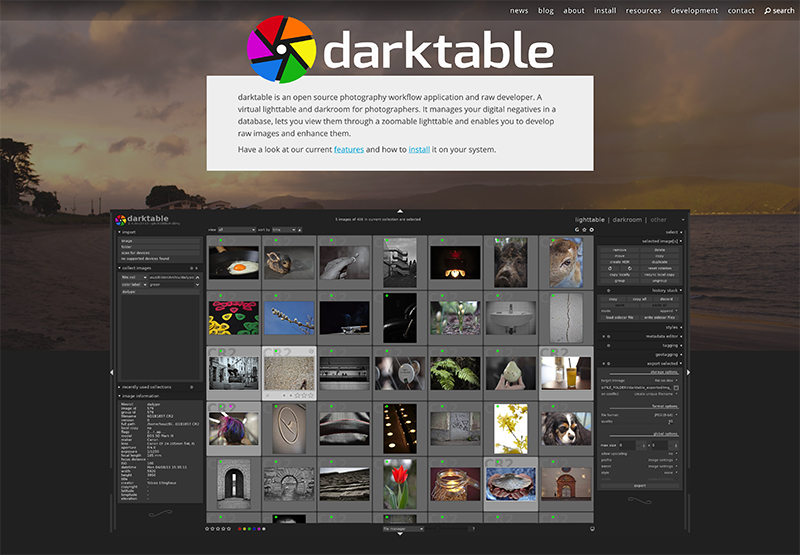Collapse bottom panel with the bottom arrow
800x555 pixels.
pos(400,534)
